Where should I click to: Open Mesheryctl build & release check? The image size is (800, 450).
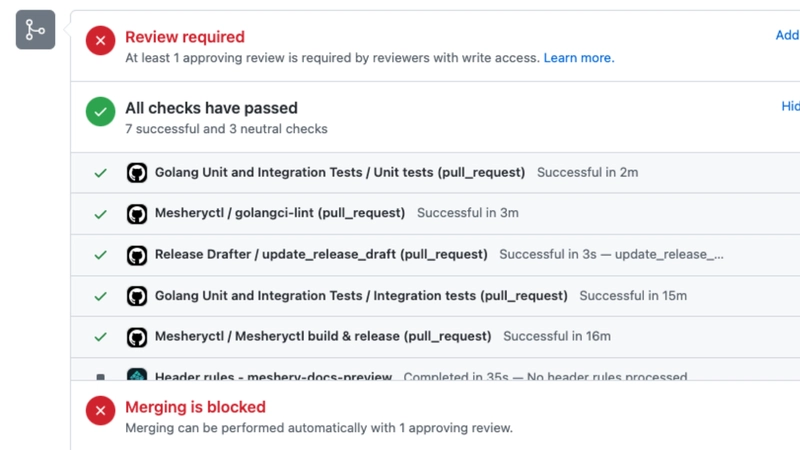(x=323, y=336)
